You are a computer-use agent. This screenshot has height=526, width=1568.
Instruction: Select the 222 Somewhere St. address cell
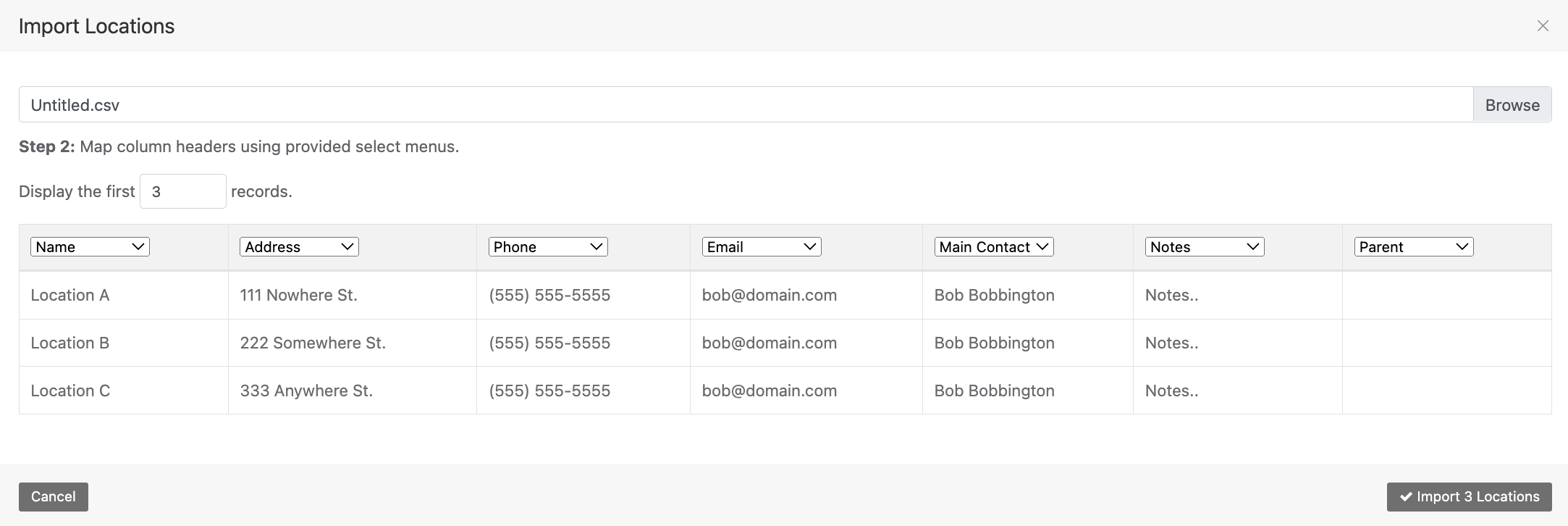353,343
